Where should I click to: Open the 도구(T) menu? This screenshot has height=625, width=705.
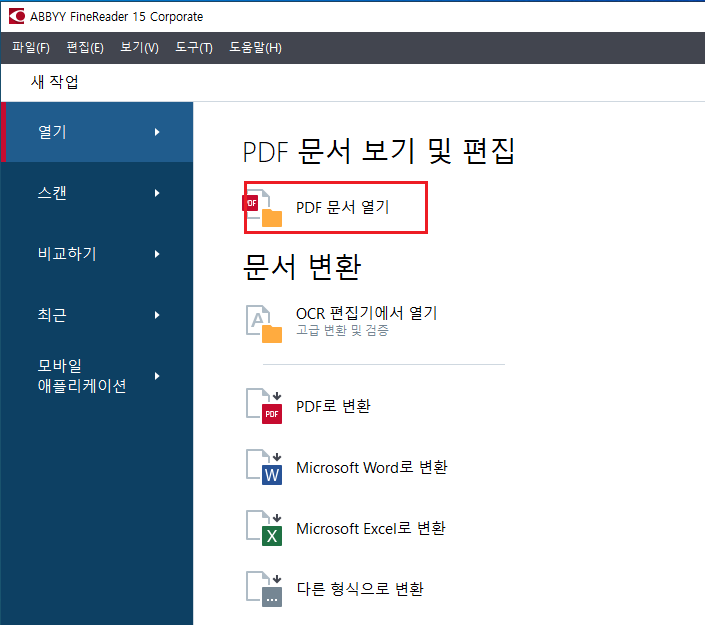(194, 47)
